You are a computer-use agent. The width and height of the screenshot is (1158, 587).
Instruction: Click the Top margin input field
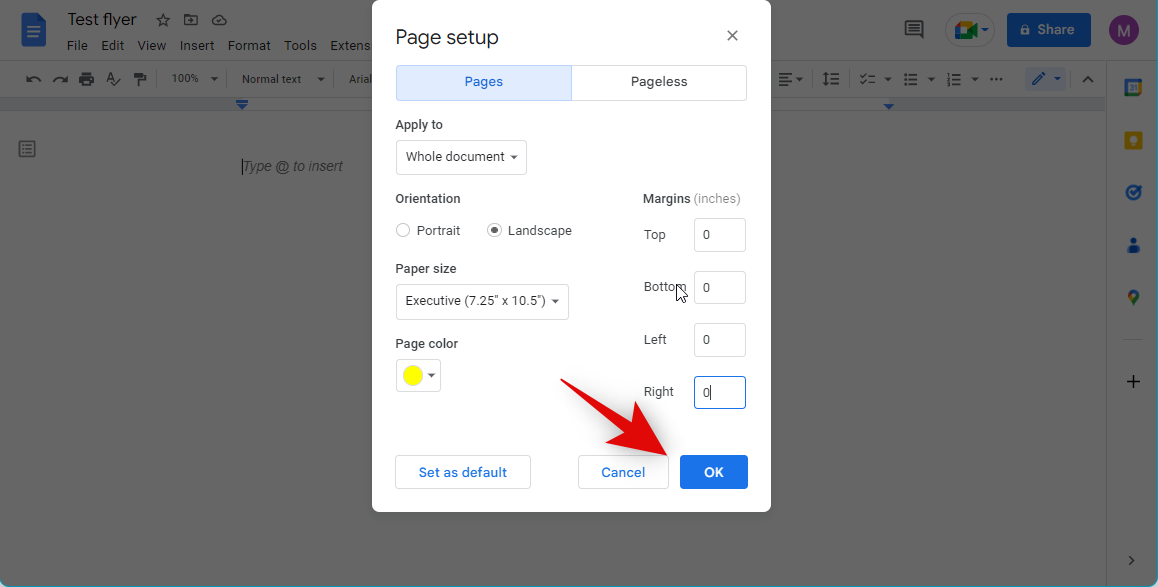click(x=719, y=235)
